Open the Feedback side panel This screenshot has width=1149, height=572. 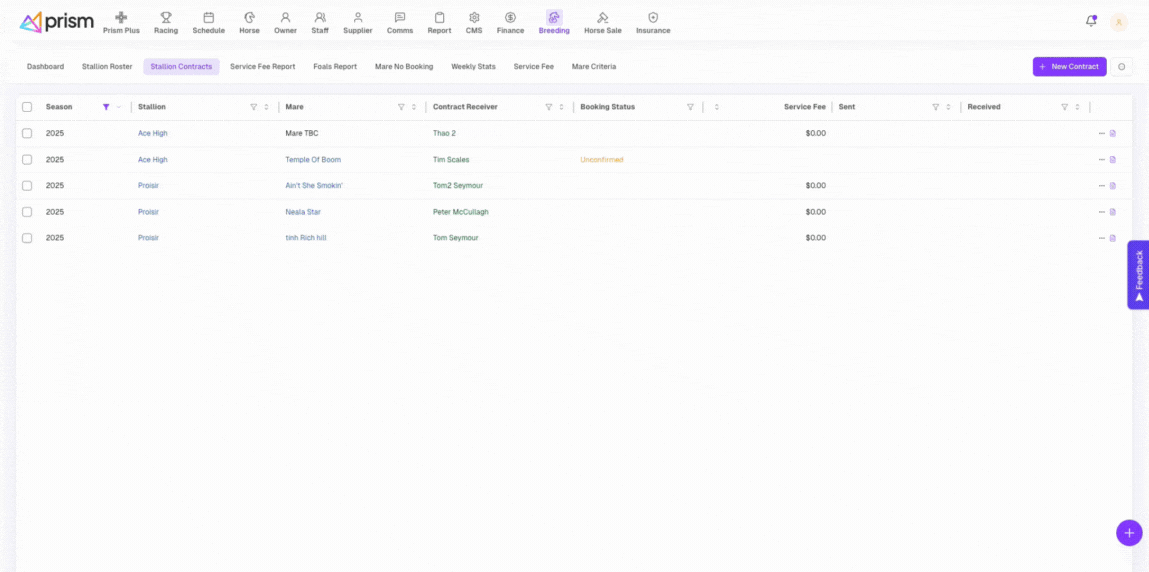[x=1138, y=274]
